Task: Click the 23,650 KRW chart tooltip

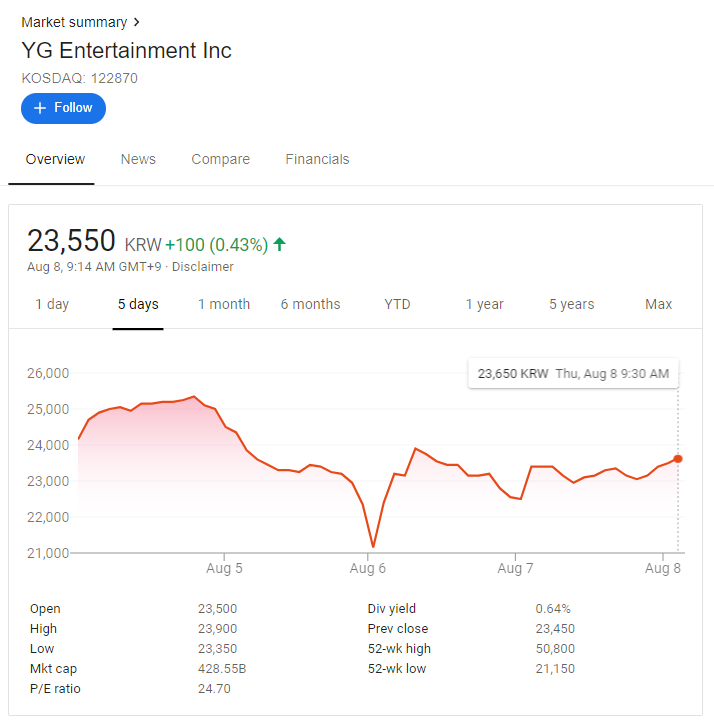Action: (573, 373)
